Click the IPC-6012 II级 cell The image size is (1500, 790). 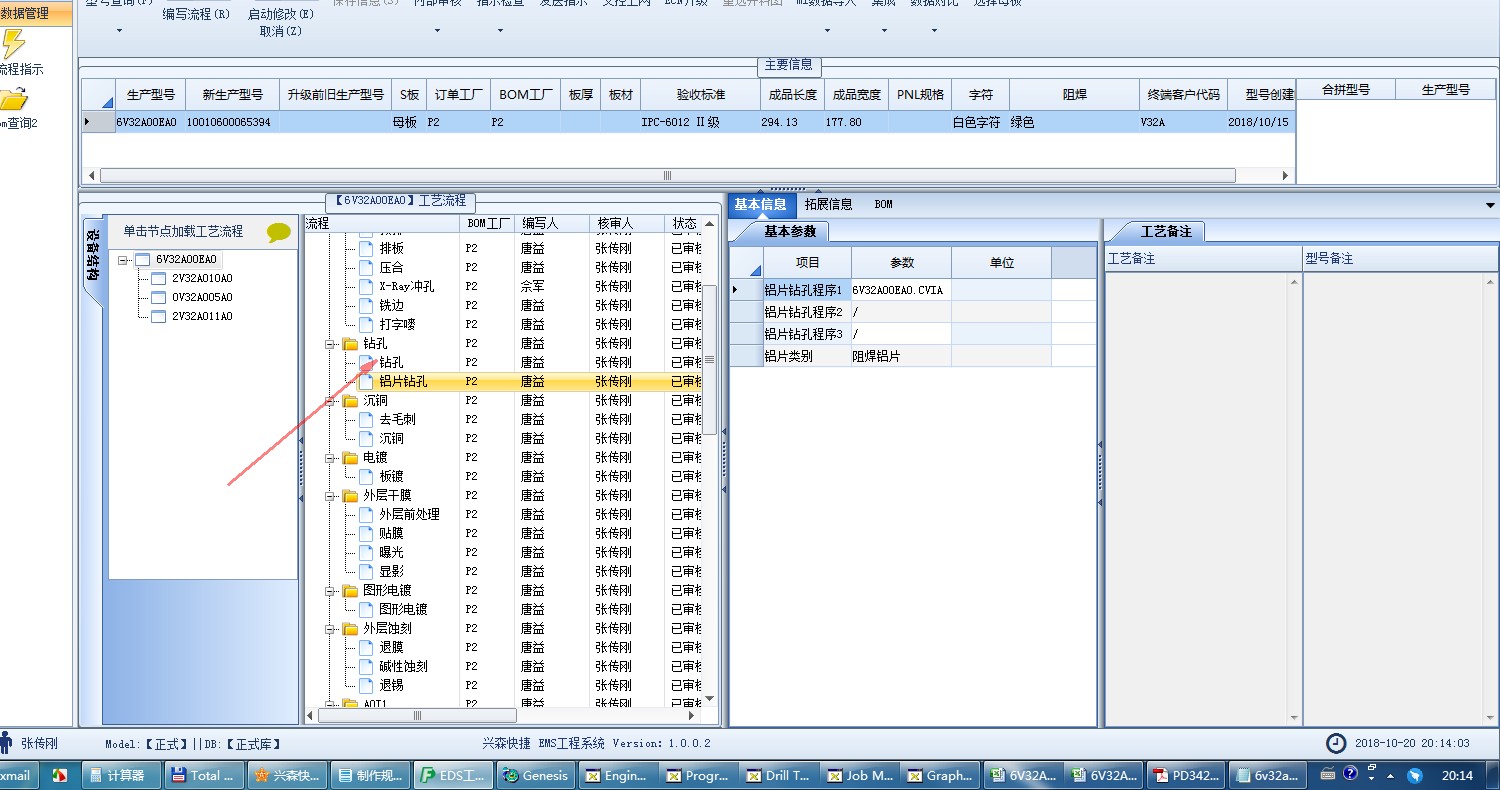(701, 122)
